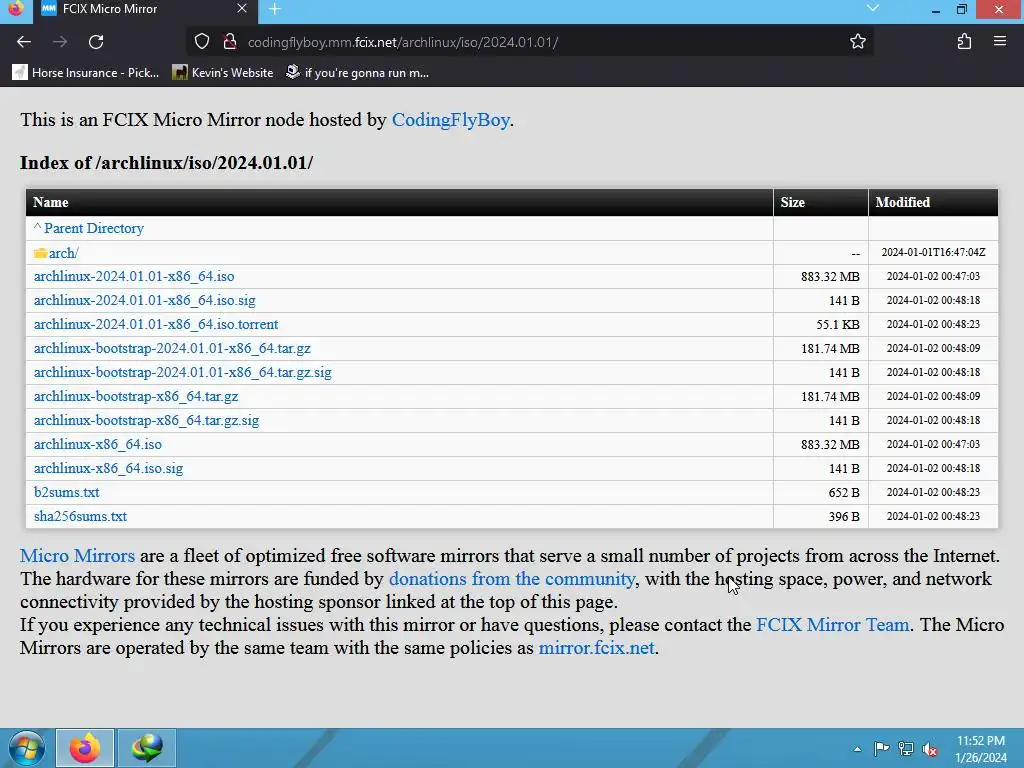Download archlinux-x86_64.iso
The width and height of the screenshot is (1024, 768).
click(x=98, y=444)
